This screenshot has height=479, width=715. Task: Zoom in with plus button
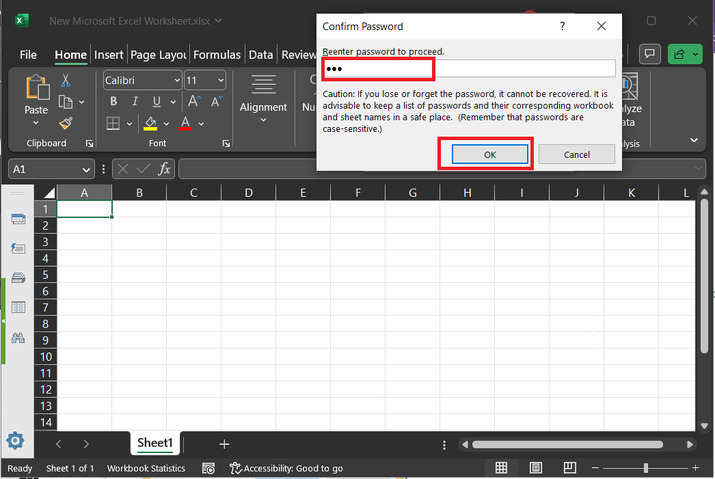(695, 468)
